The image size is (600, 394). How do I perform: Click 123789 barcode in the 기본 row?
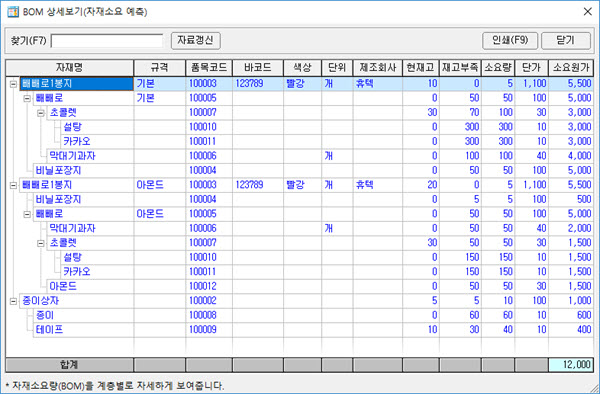[x=258, y=84]
